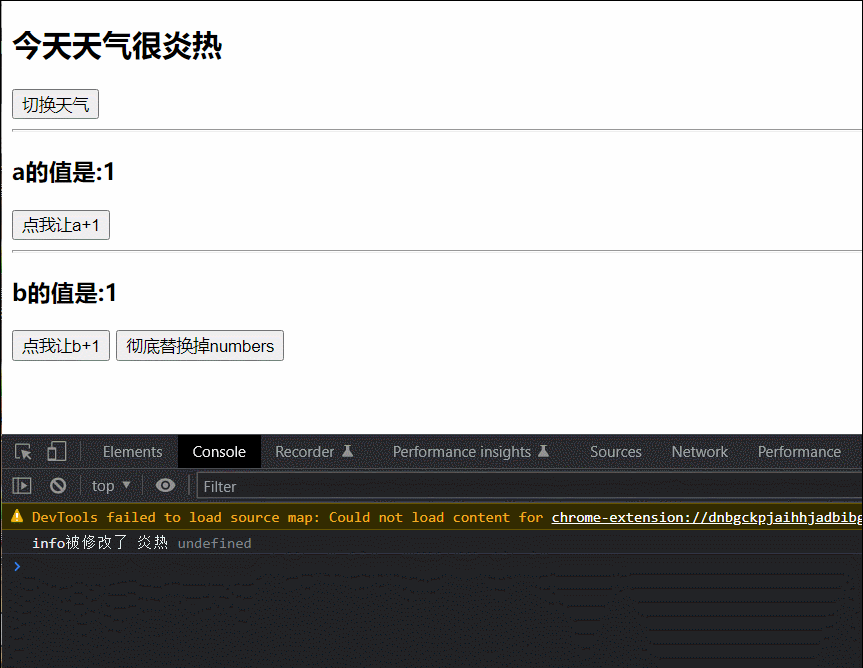
Task: Select the inspect element tool
Action: pos(22,452)
